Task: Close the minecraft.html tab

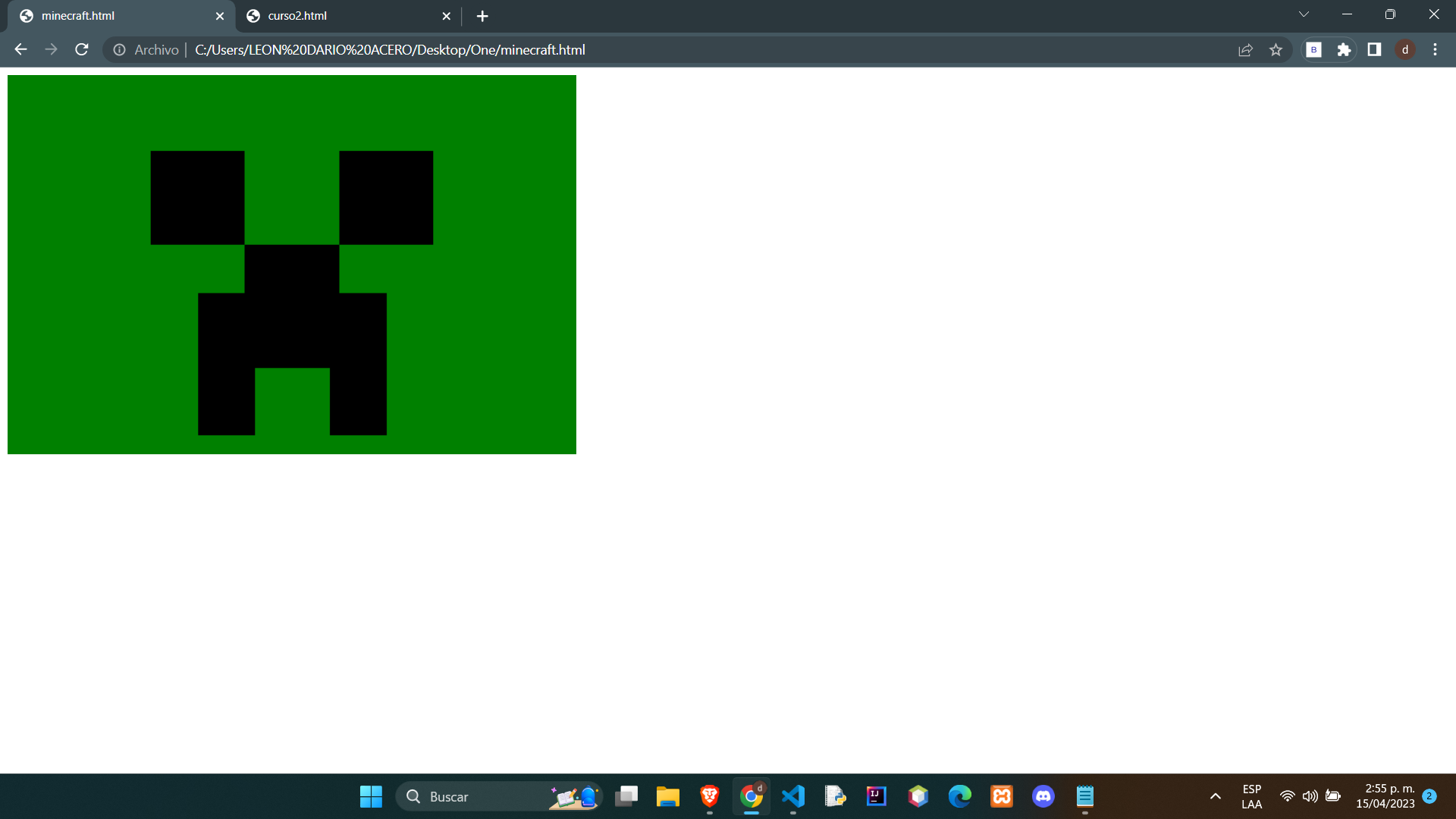Action: (x=220, y=16)
